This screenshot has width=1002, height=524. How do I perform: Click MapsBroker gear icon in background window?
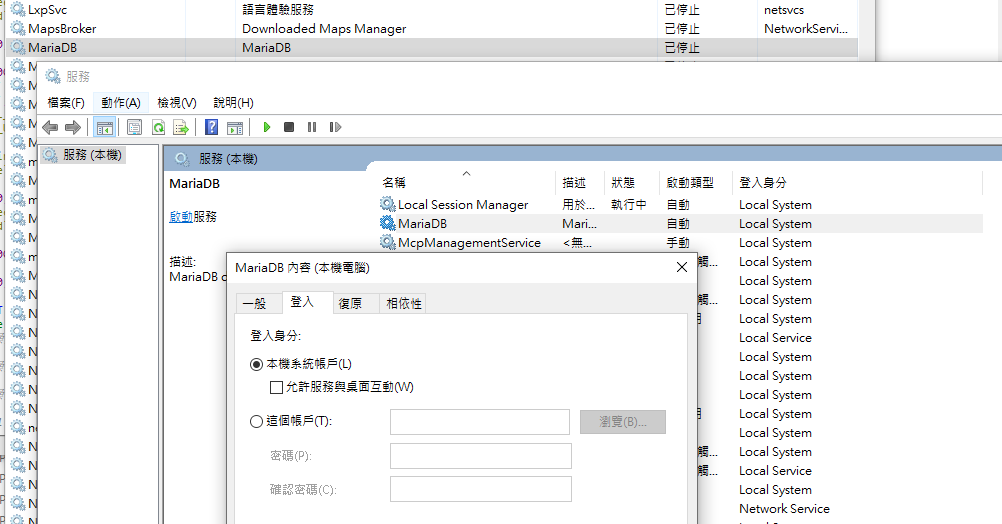coord(18,29)
